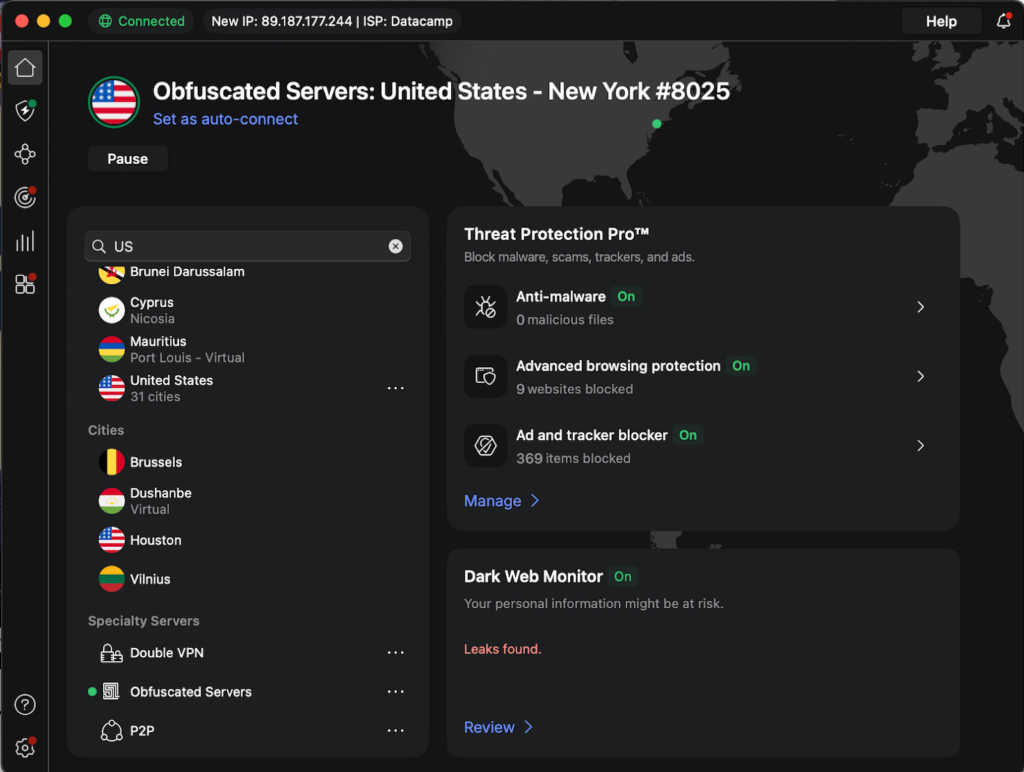
Task: Click the Threat Protection Pro heading
Action: pyautogui.click(x=556, y=234)
